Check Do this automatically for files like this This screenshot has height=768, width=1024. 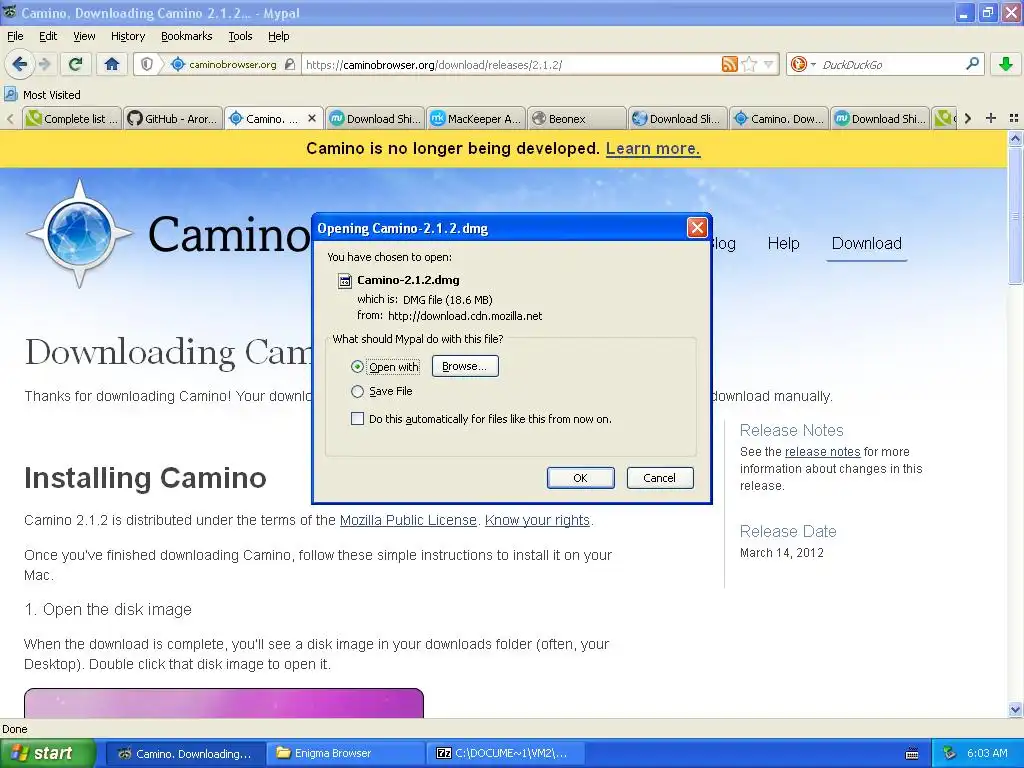[x=357, y=419]
